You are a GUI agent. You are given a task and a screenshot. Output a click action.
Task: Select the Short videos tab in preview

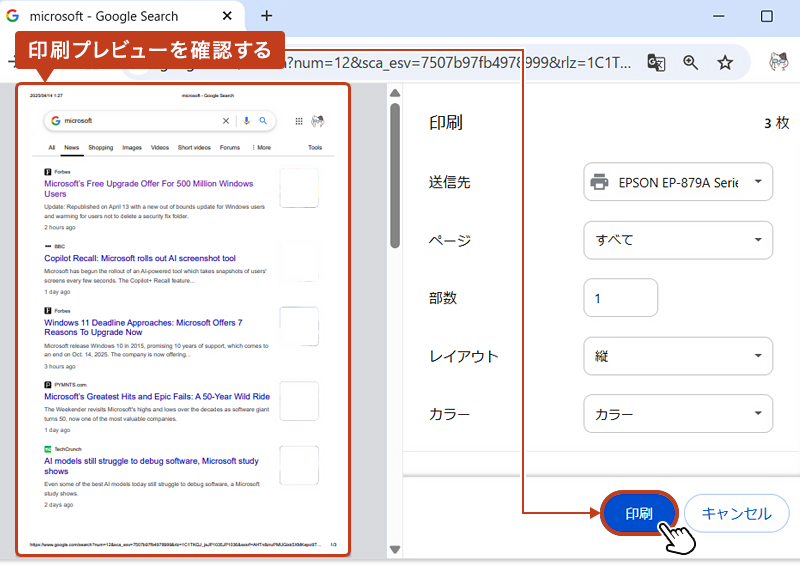pyautogui.click(x=194, y=147)
